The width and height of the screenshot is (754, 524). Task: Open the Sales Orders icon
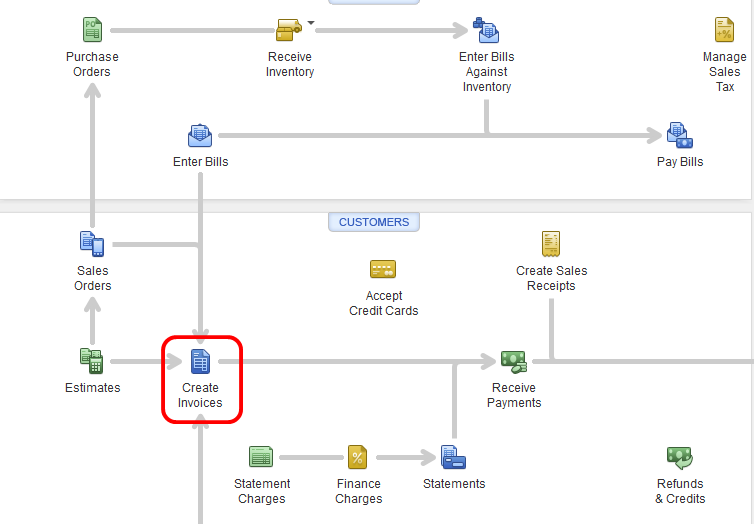92,244
